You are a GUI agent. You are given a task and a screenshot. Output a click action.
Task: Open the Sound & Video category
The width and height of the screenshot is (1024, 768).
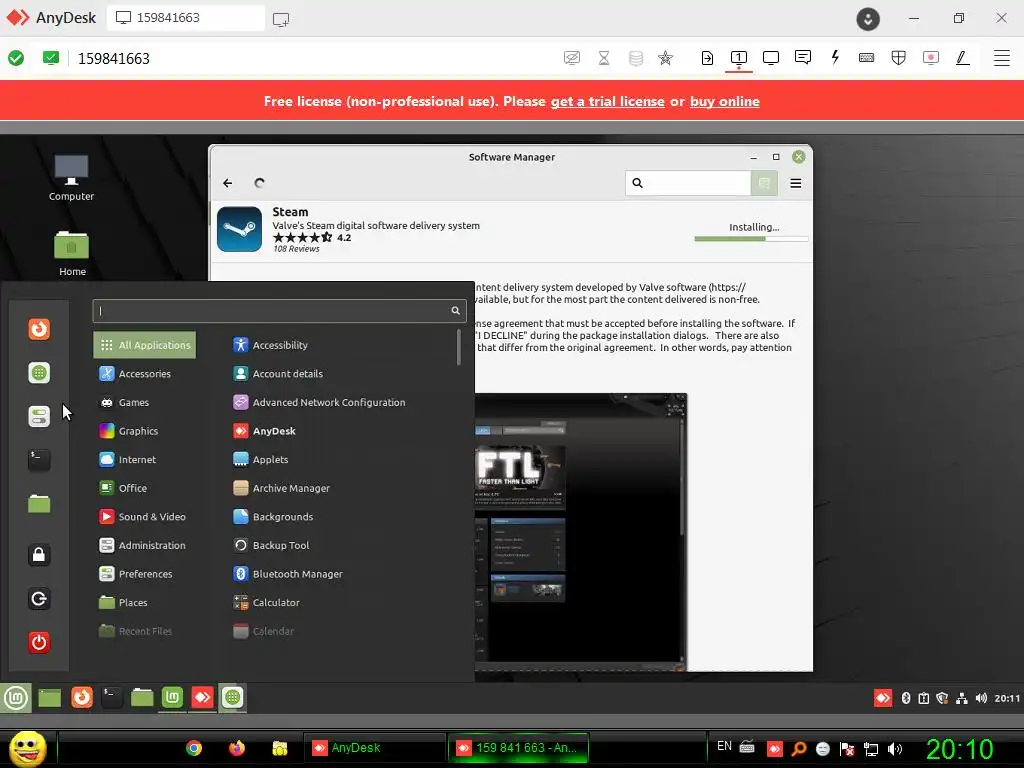(142, 517)
